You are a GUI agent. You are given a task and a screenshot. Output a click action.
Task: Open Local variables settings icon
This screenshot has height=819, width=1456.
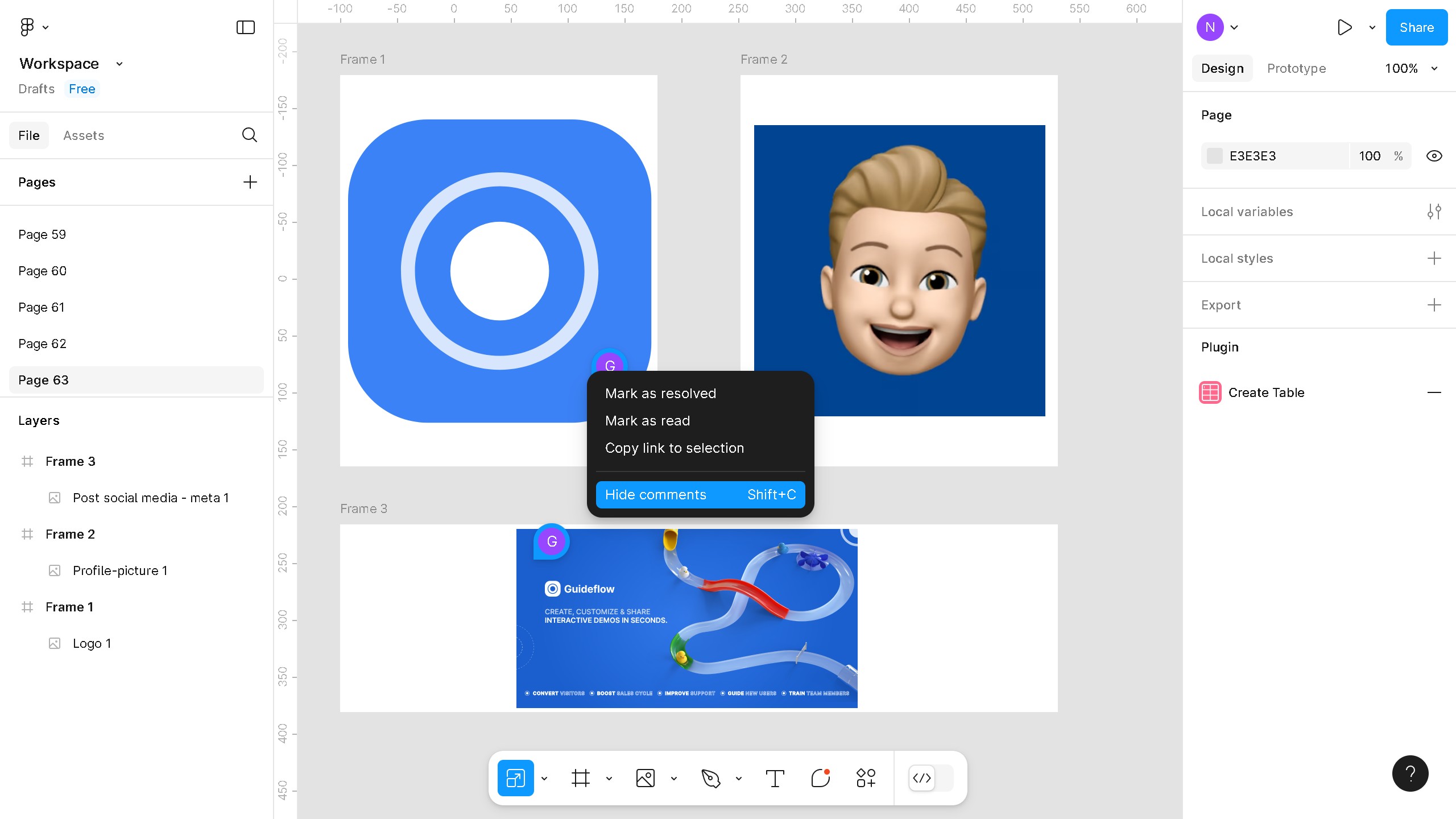[1434, 212]
